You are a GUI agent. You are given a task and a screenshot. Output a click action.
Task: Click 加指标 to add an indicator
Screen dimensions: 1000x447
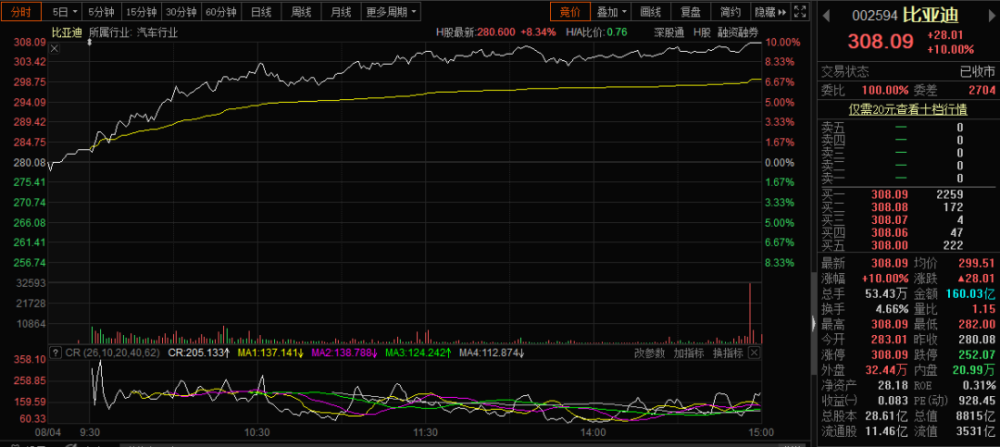tap(689, 353)
